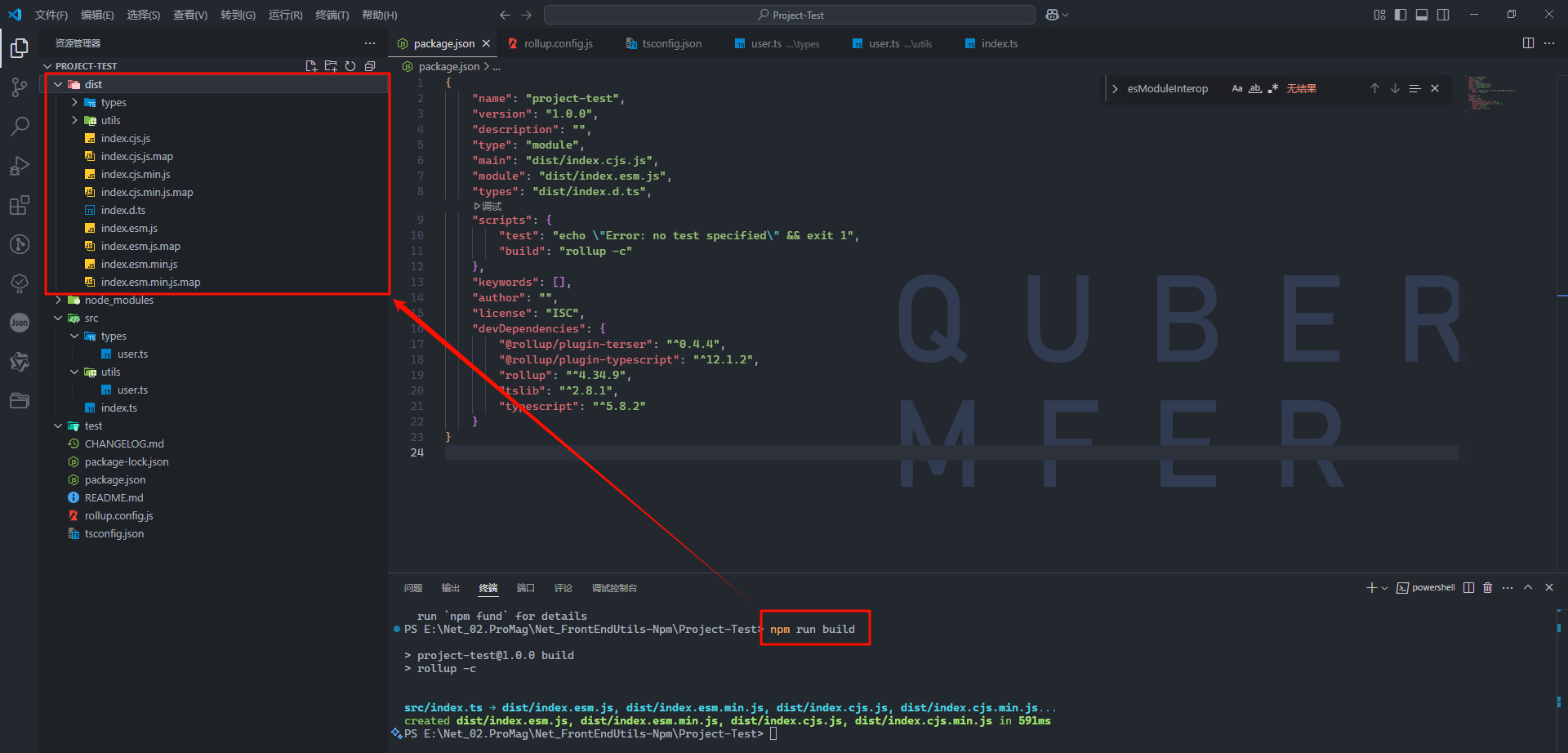
Task: Open the new terminal profile dropdown
Action: point(1384,588)
